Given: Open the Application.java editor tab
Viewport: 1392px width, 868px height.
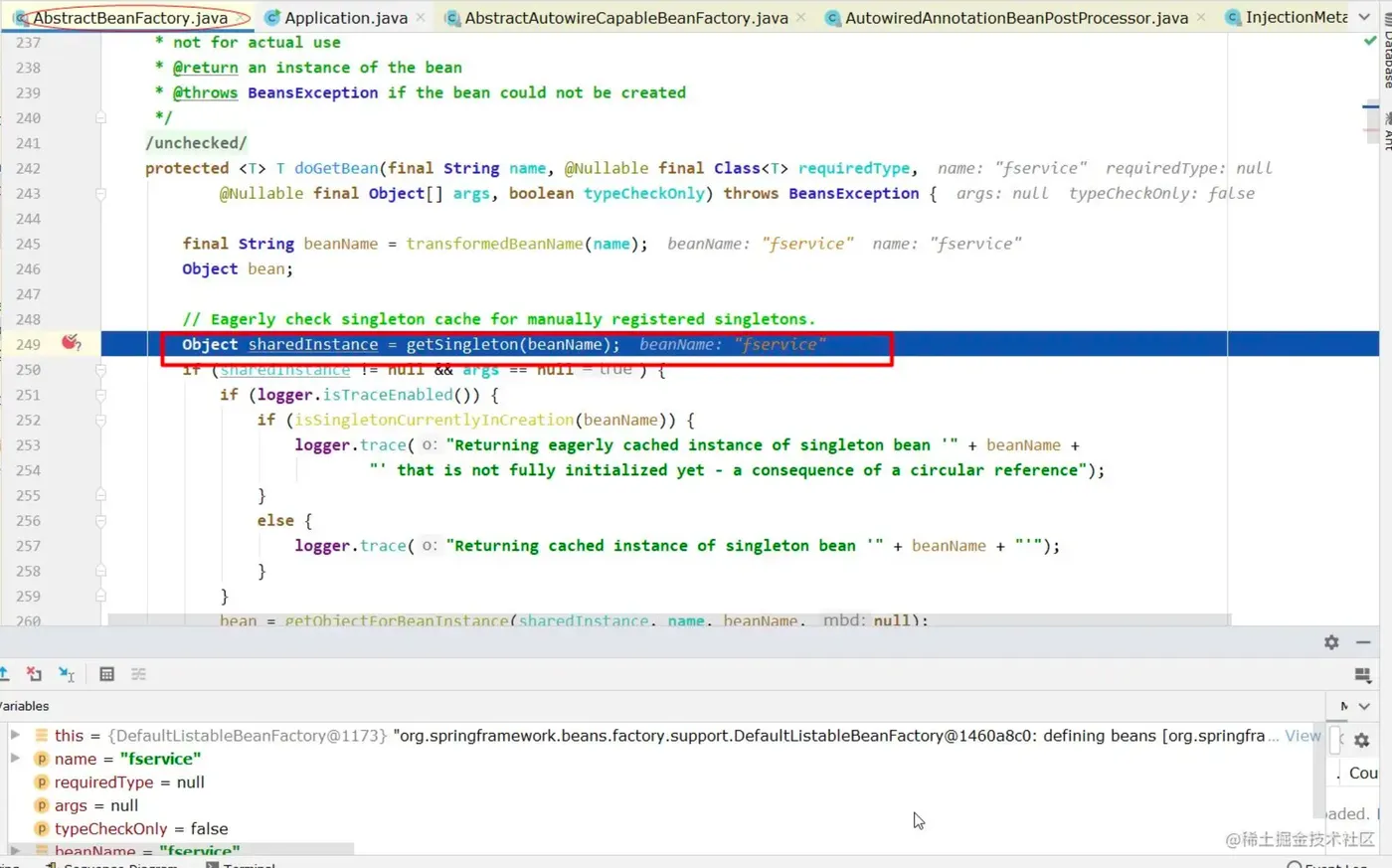Looking at the screenshot, I should [x=346, y=18].
